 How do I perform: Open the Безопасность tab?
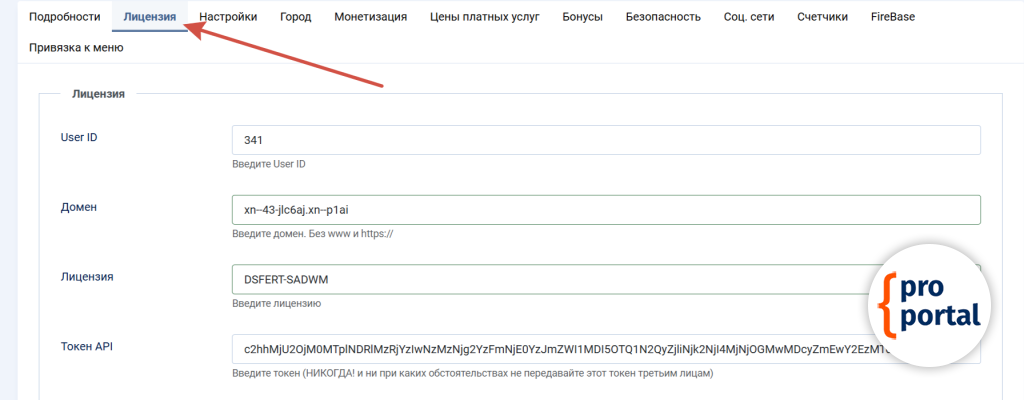click(x=663, y=17)
